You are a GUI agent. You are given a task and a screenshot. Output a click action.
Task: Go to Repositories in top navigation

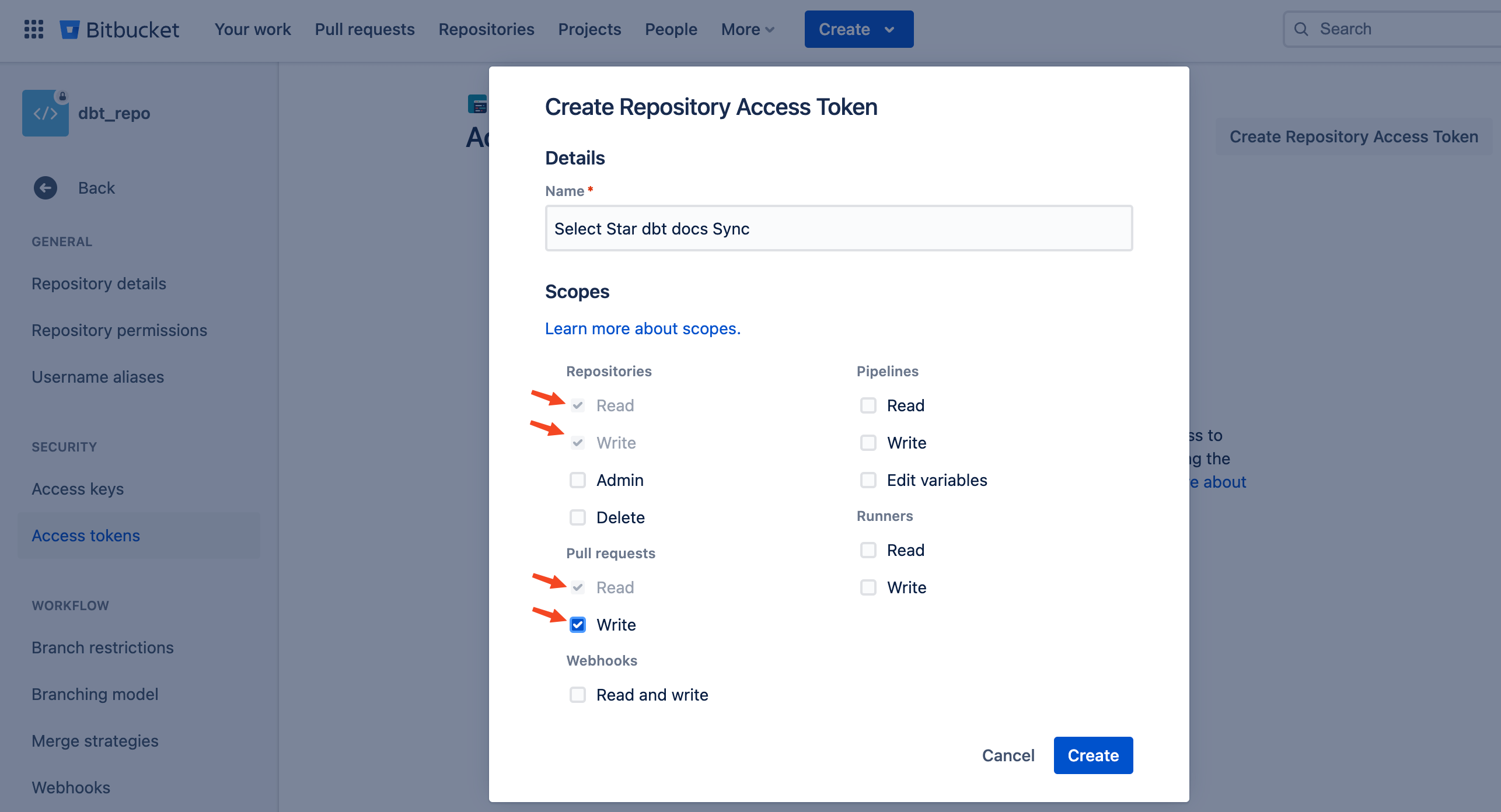[x=486, y=29]
